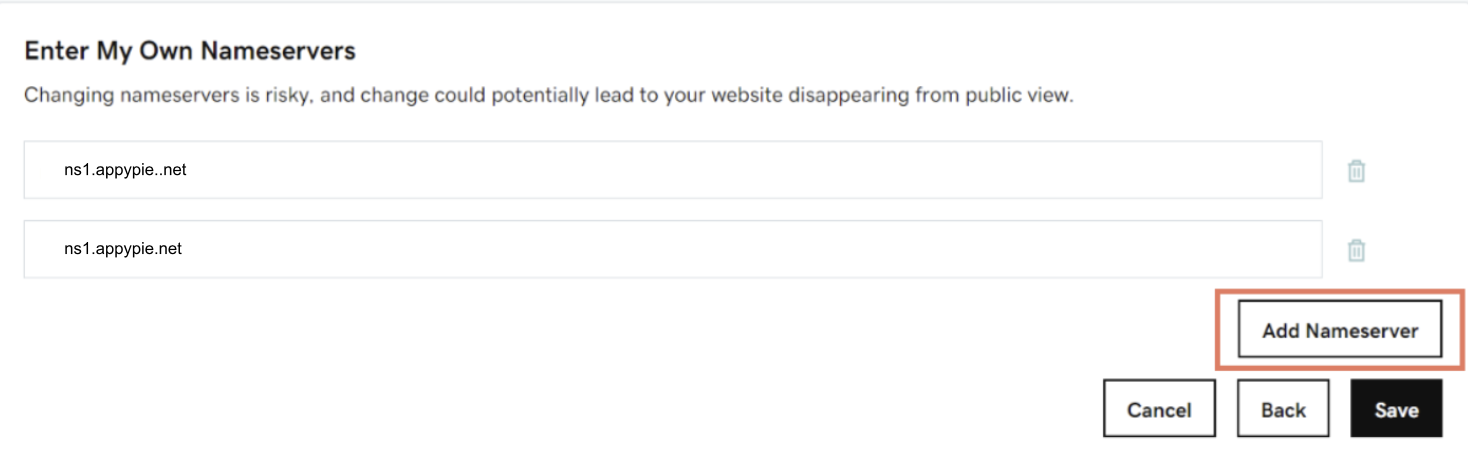Select the Enter My Own Nameservers heading
This screenshot has height=456, width=1468.
tap(190, 51)
